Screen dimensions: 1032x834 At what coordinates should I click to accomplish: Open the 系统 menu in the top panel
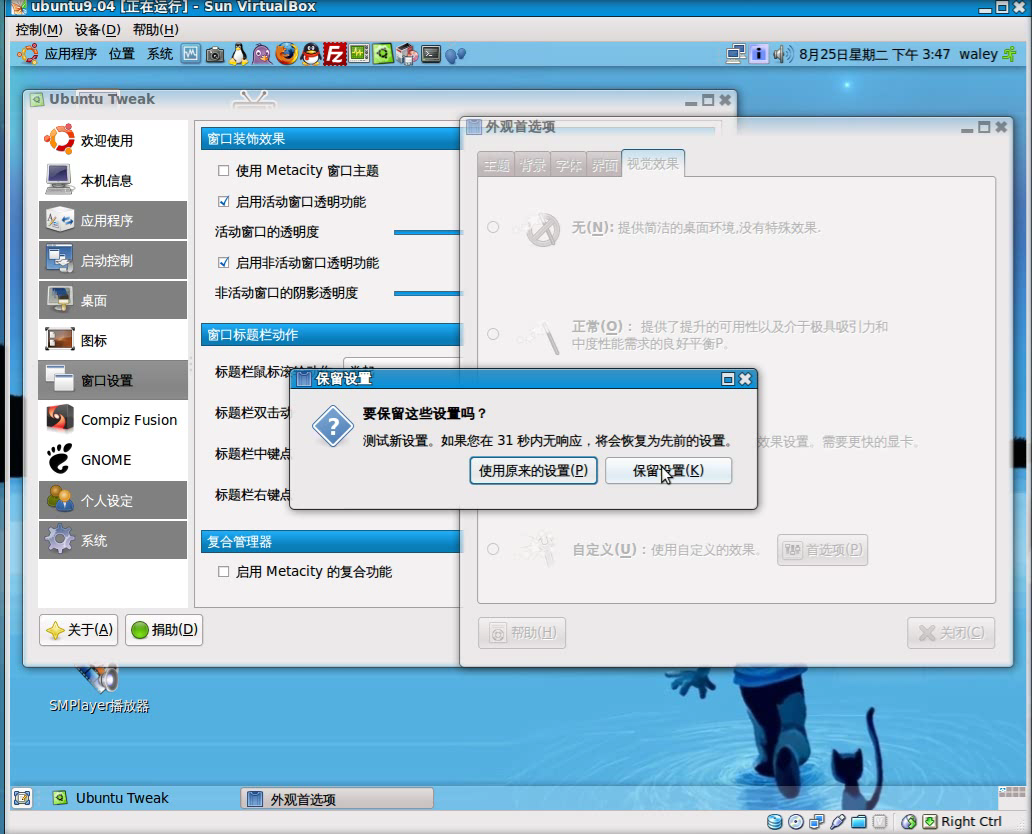(160, 54)
